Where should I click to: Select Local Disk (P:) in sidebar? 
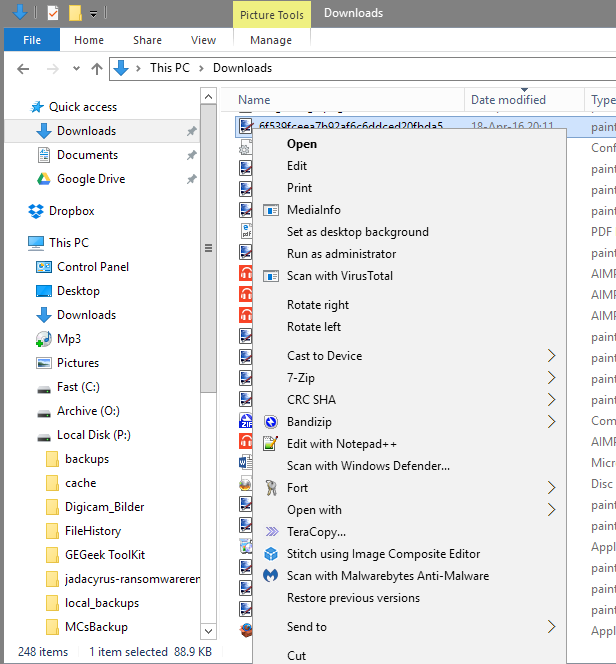(x=94, y=435)
